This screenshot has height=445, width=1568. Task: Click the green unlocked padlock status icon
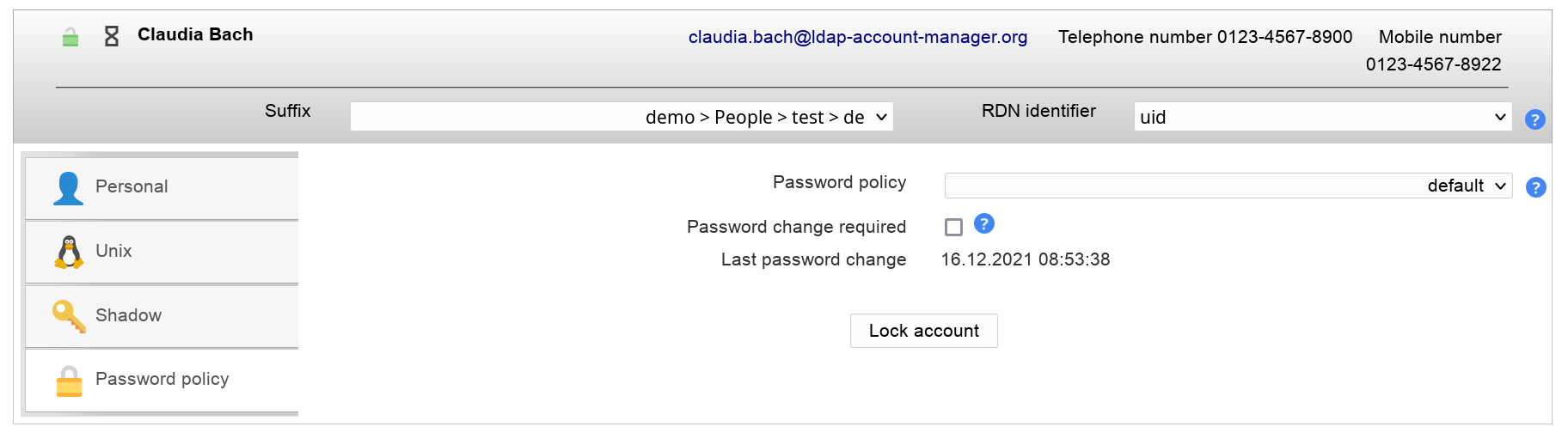tap(70, 37)
